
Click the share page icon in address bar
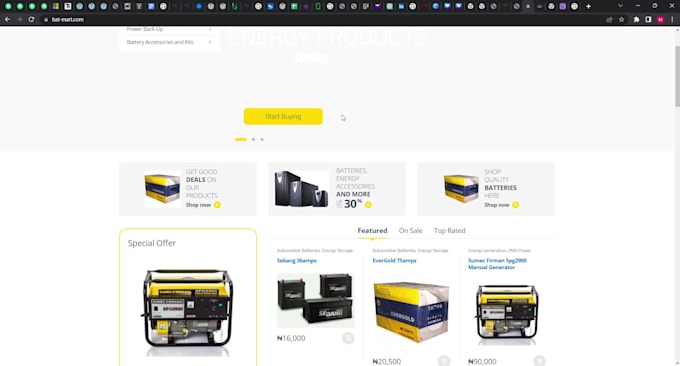point(609,20)
